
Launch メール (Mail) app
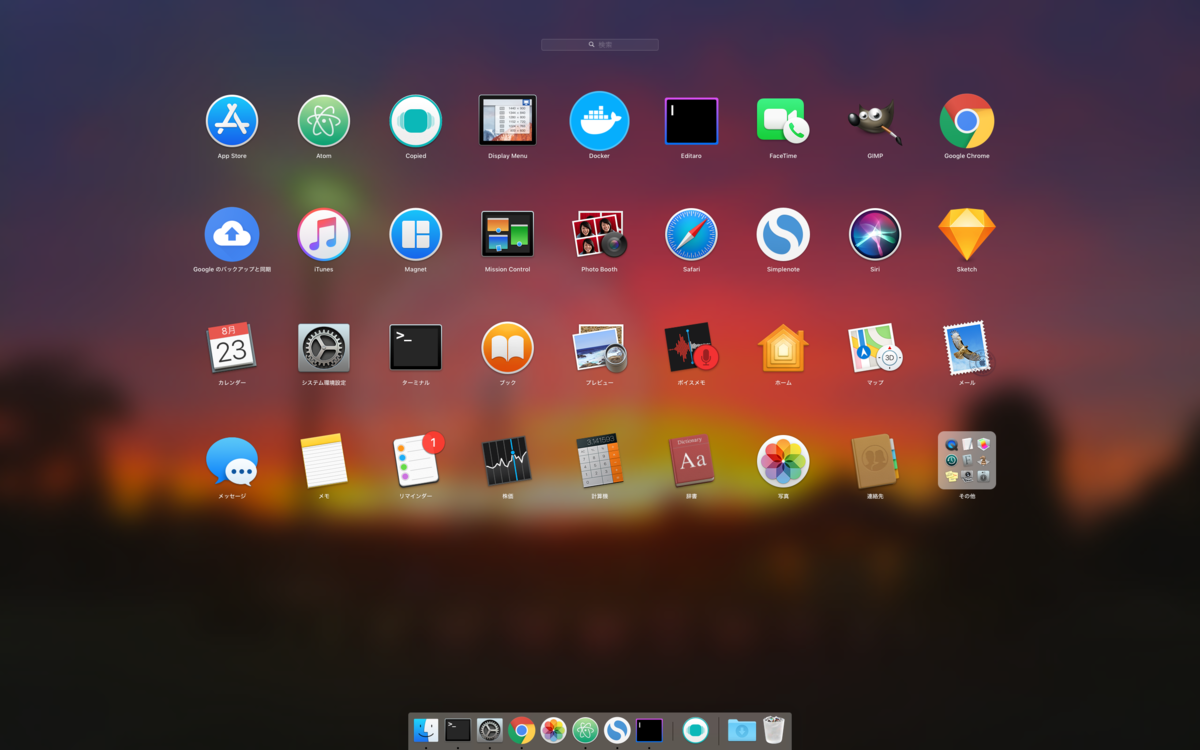(967, 348)
